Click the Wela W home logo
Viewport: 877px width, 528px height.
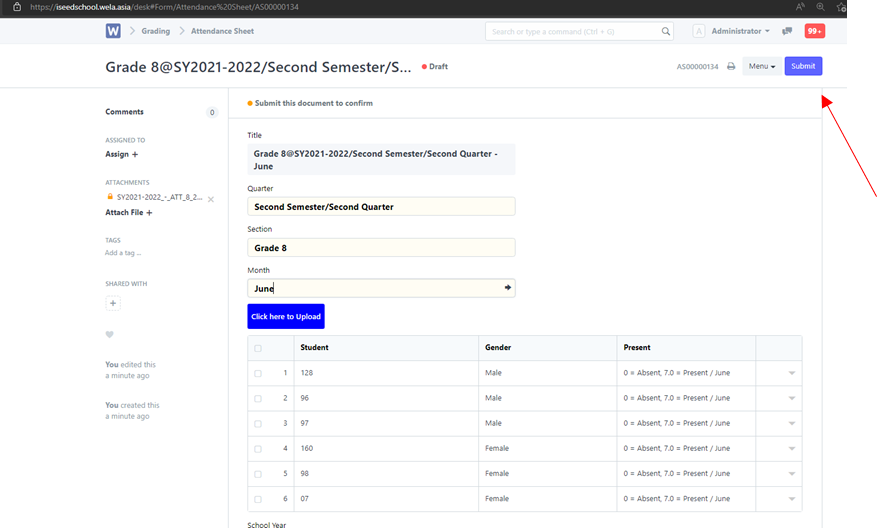(x=113, y=31)
